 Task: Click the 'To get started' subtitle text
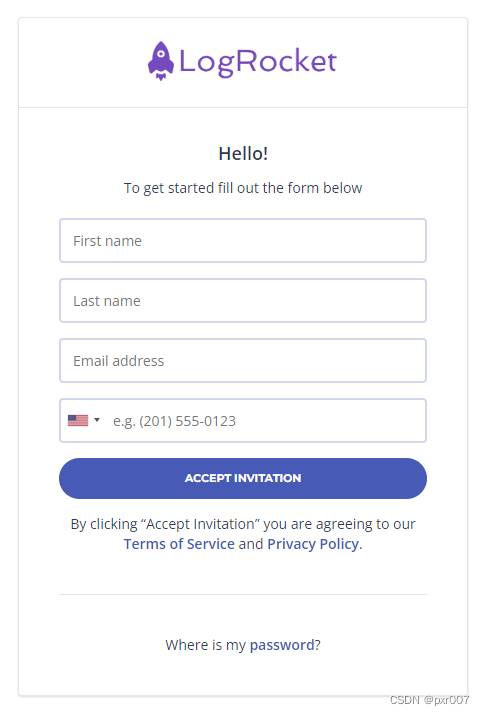[243, 188]
